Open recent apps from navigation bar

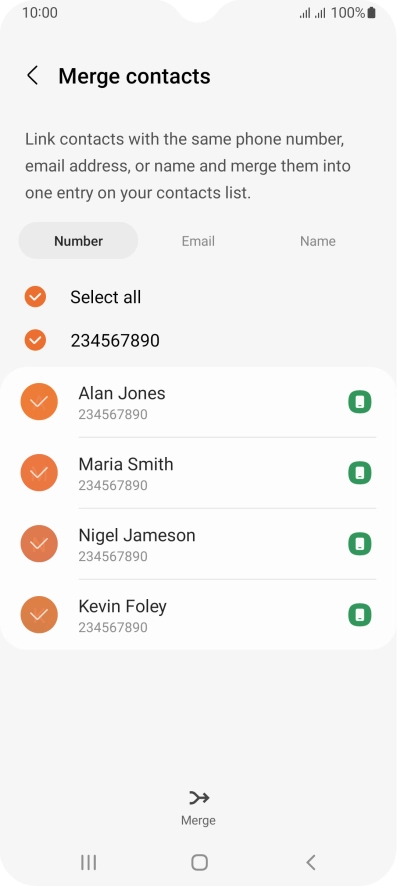click(x=89, y=862)
